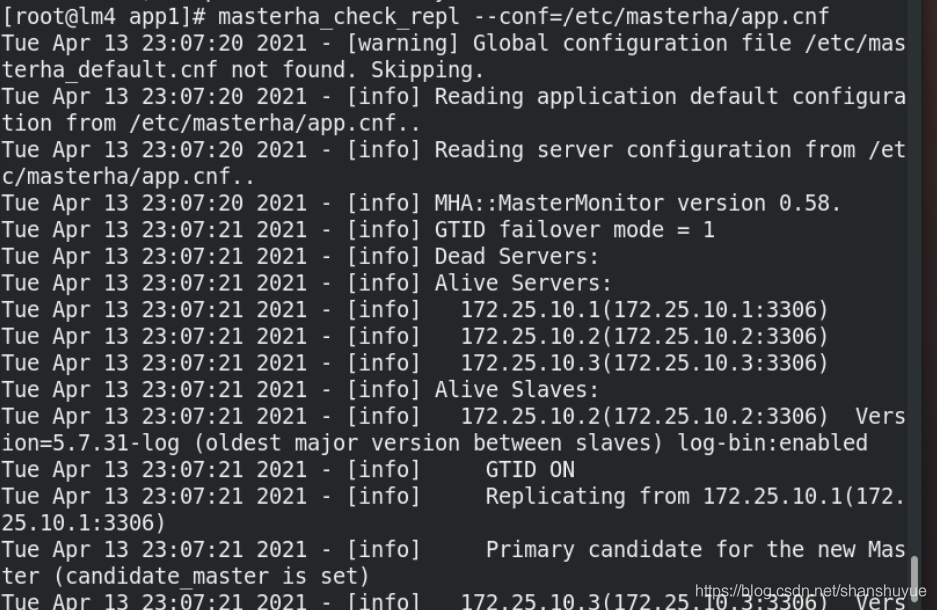Click 'tion from /etc/masterha/app.cnf..' text
937x610 pixels.
click(211, 123)
